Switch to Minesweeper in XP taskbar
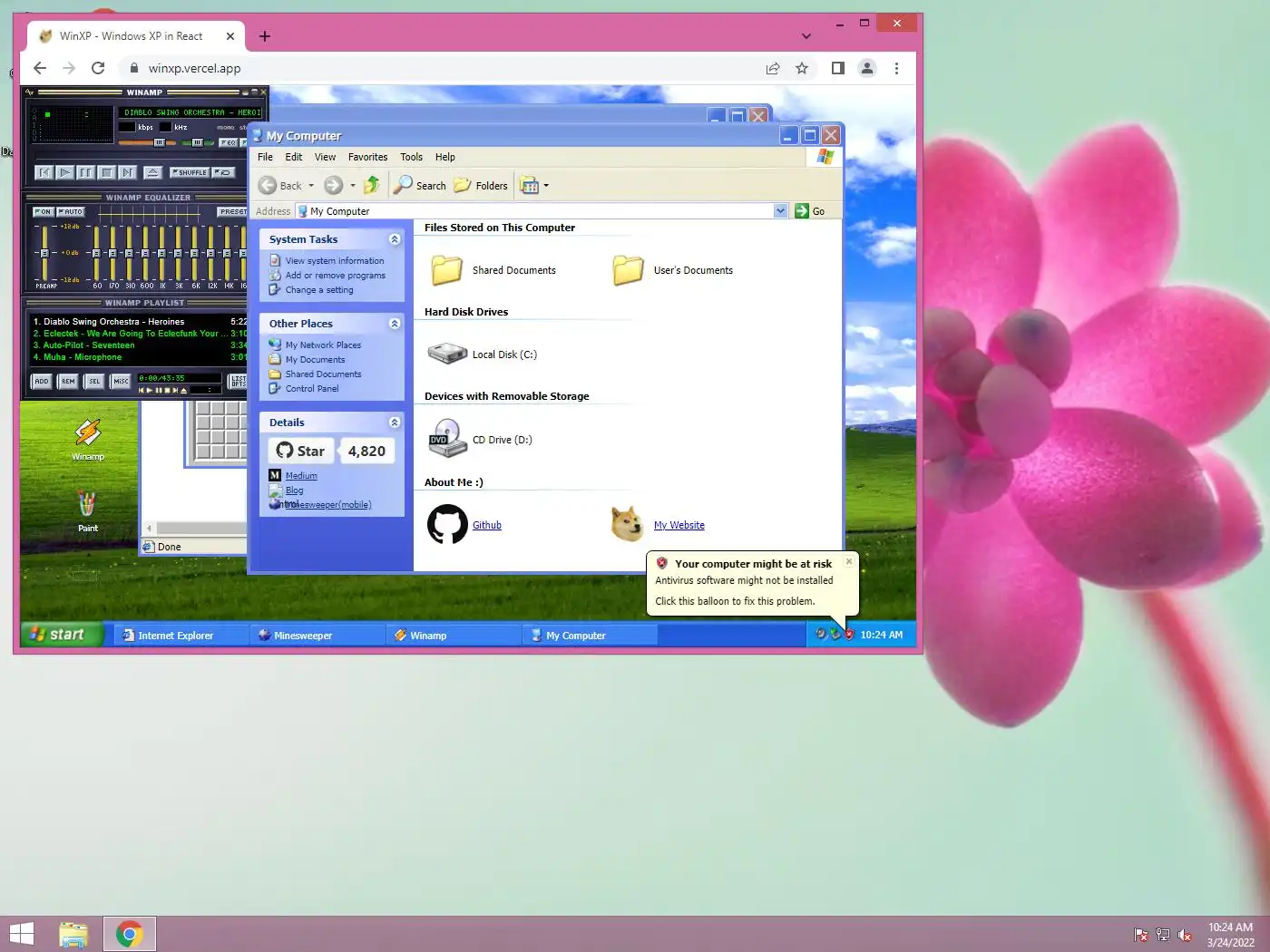The width and height of the screenshot is (1270, 952). [x=317, y=636]
